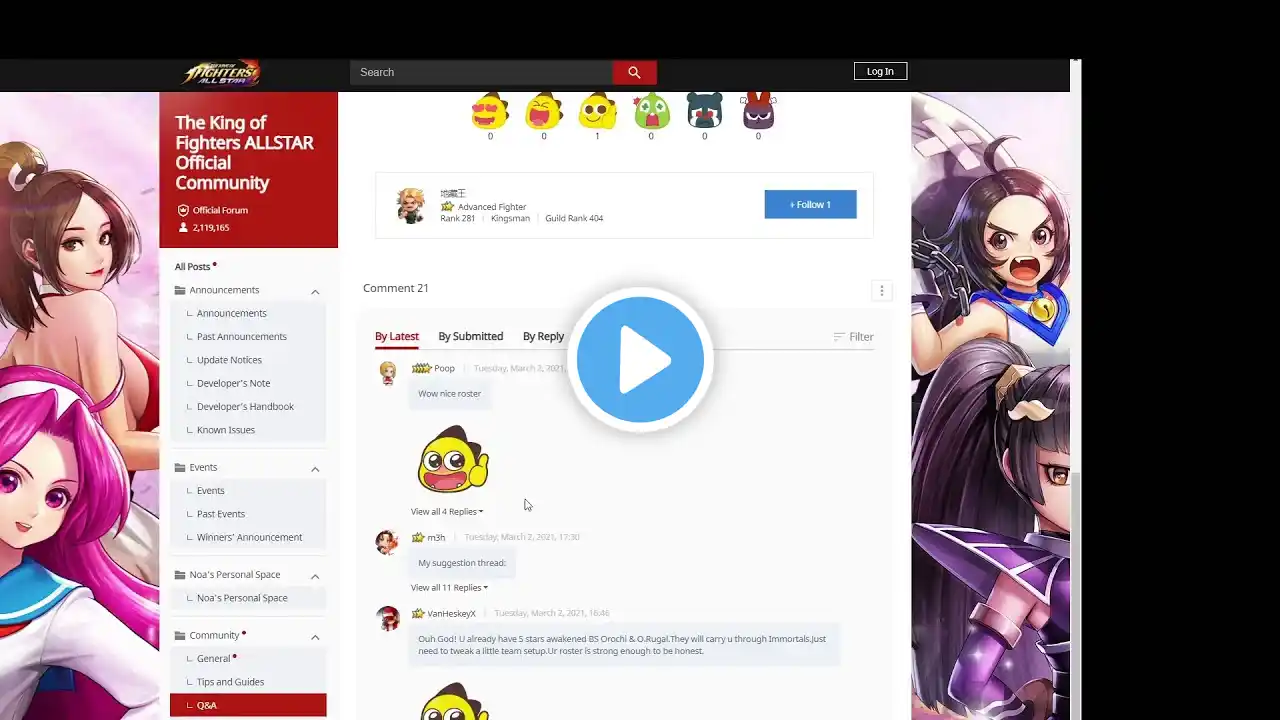Viewport: 1280px width, 720px height.
Task: Click the rank badge beside VanHeskeyX
Action: tap(418, 613)
